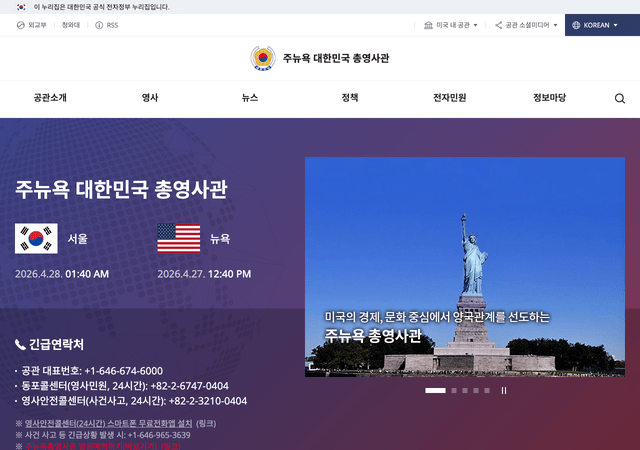
Task: Click the New York time 12:40 PM text
Action: [230, 274]
